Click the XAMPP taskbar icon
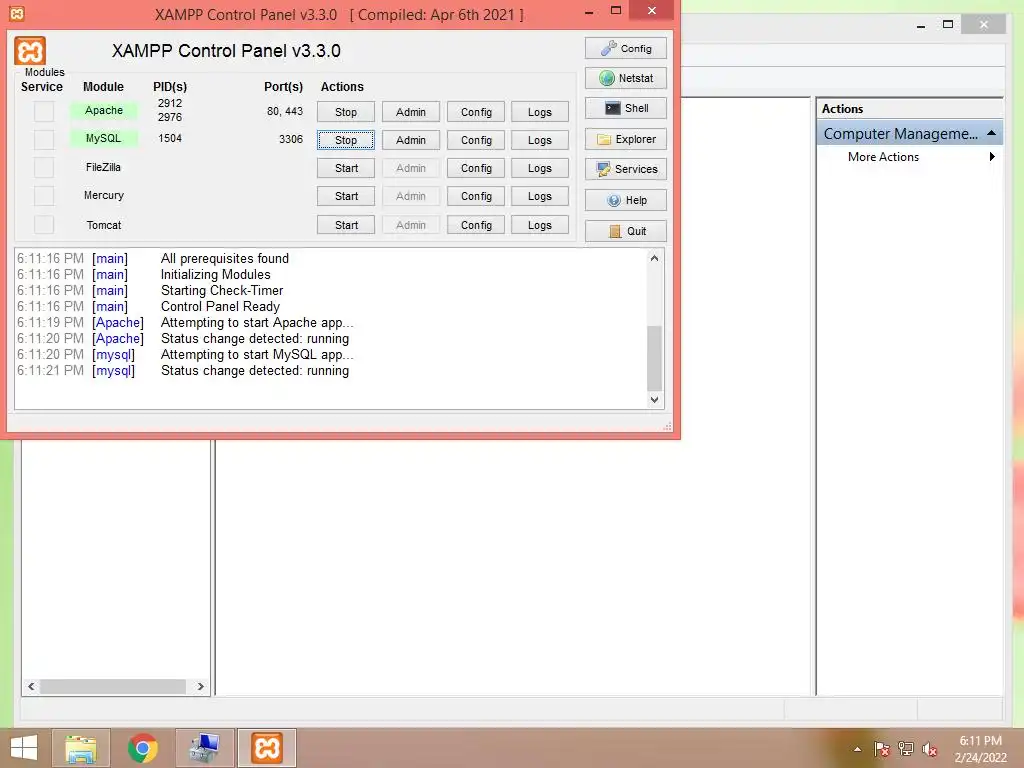This screenshot has height=768, width=1024. pos(266,748)
